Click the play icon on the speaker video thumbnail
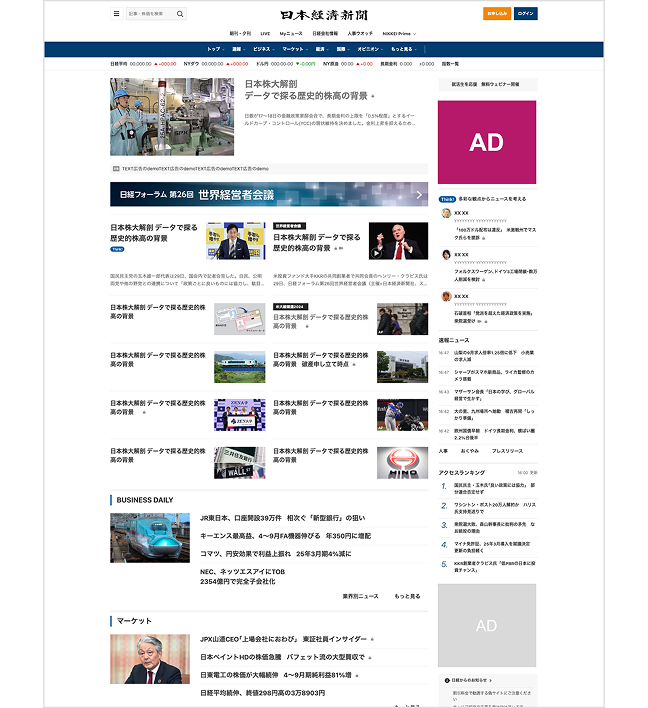The image size is (648, 708). click(376, 253)
